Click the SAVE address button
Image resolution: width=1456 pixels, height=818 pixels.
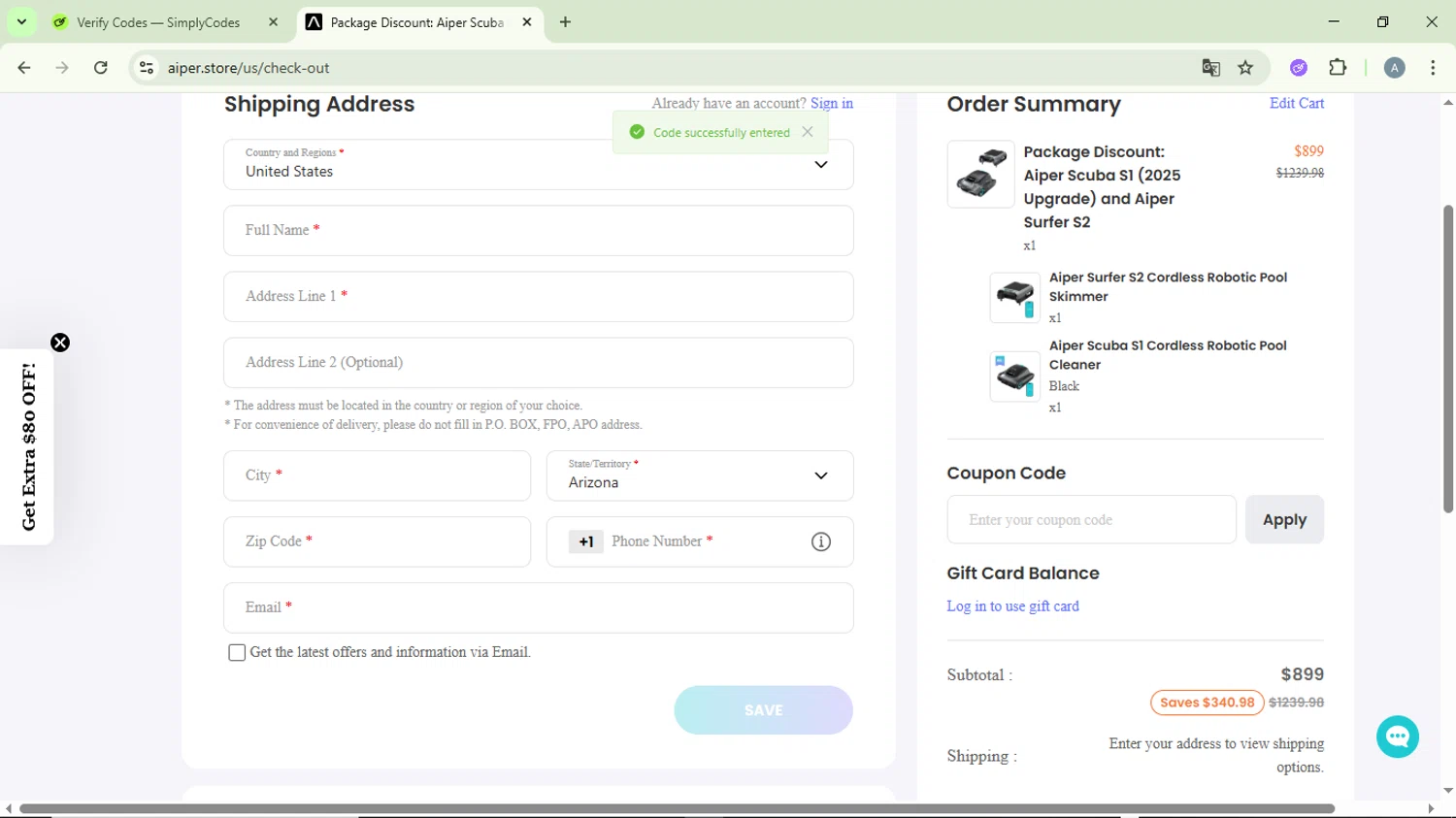(x=763, y=710)
